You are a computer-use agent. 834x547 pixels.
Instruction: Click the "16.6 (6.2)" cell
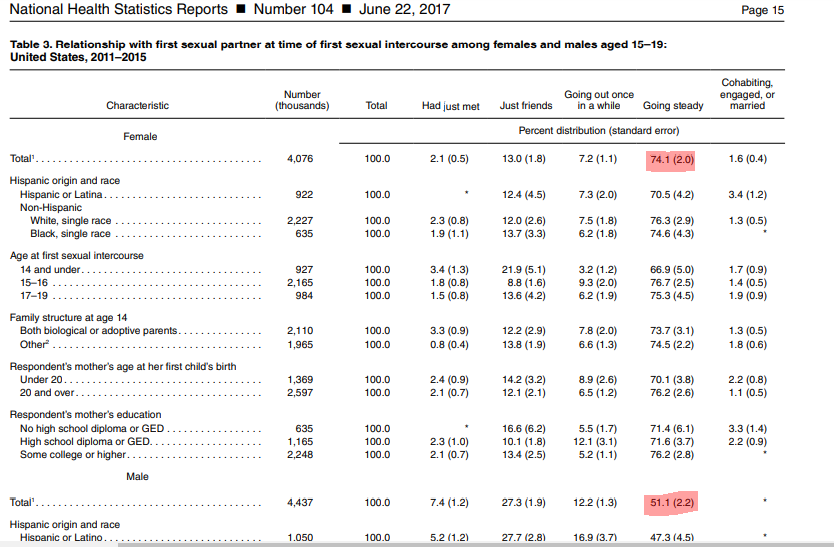tap(524, 429)
